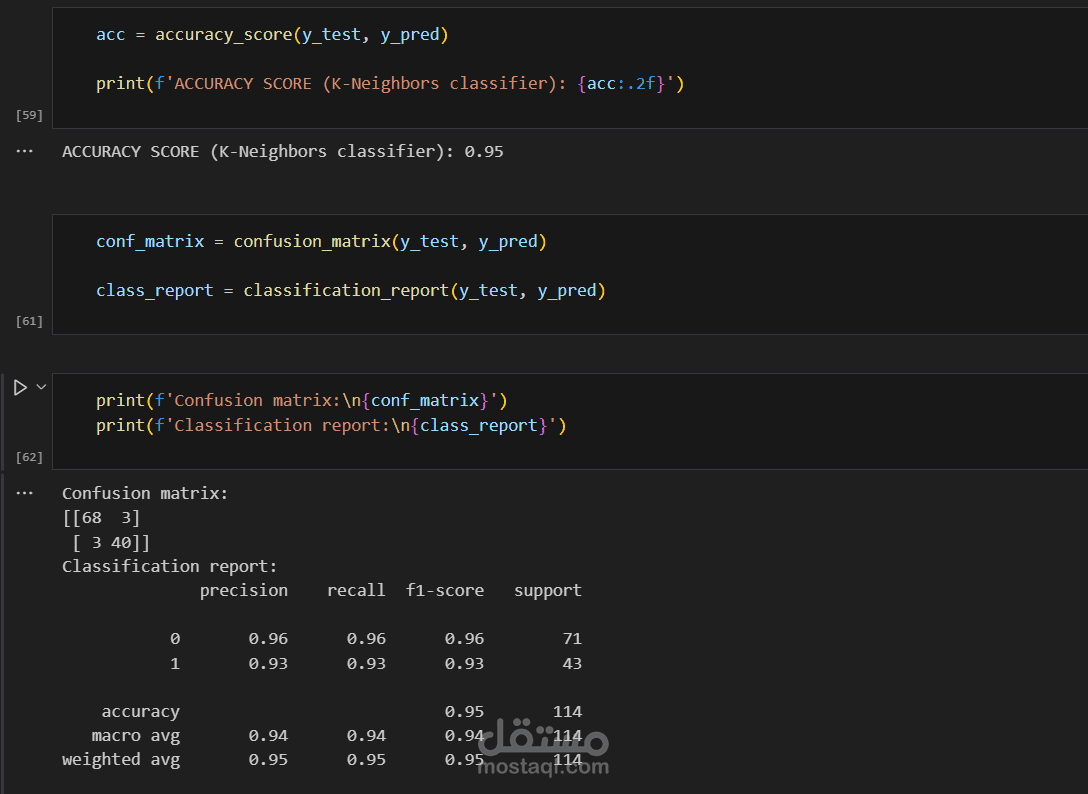
Task: Place cursor on the Classification report print line
Action: pyautogui.click(x=331, y=425)
